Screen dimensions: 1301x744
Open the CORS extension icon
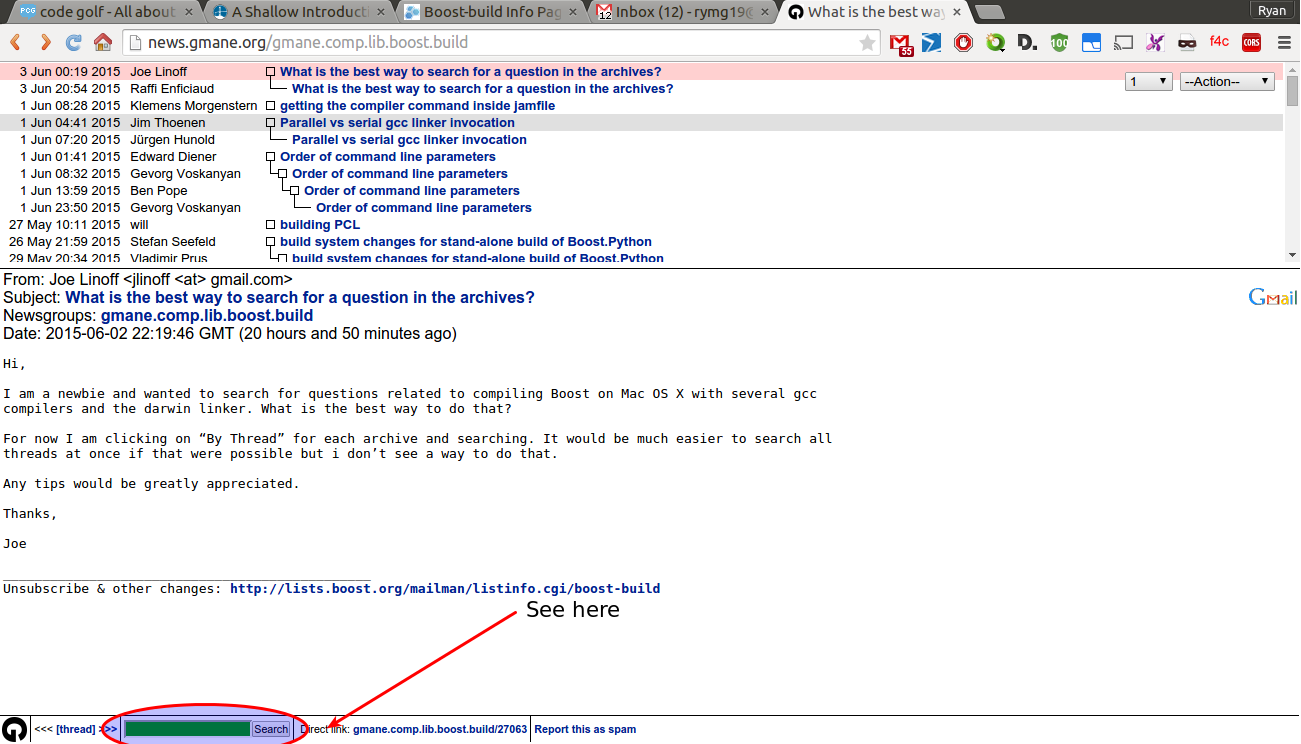pos(1251,43)
